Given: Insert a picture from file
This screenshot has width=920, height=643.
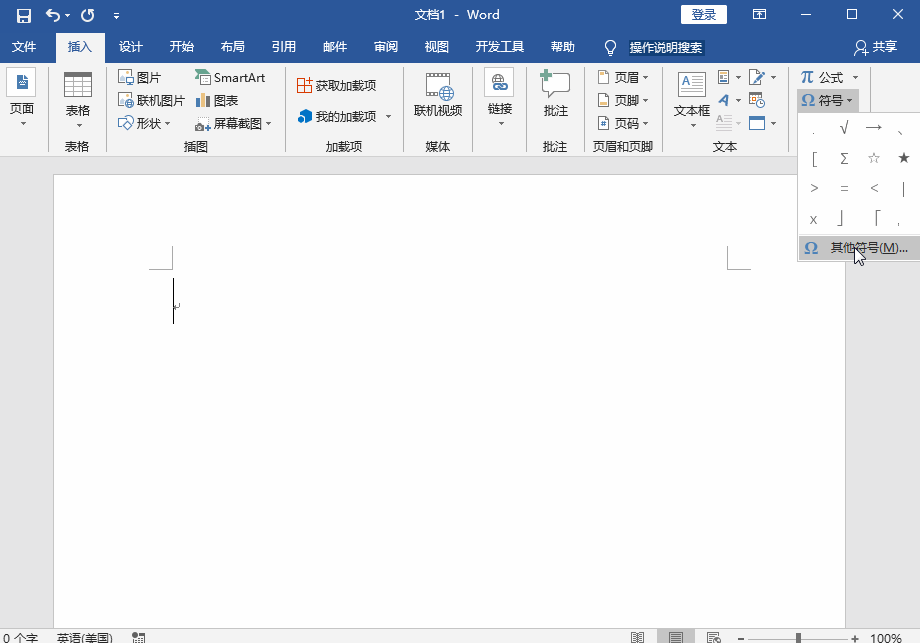Looking at the screenshot, I should pos(141,76).
